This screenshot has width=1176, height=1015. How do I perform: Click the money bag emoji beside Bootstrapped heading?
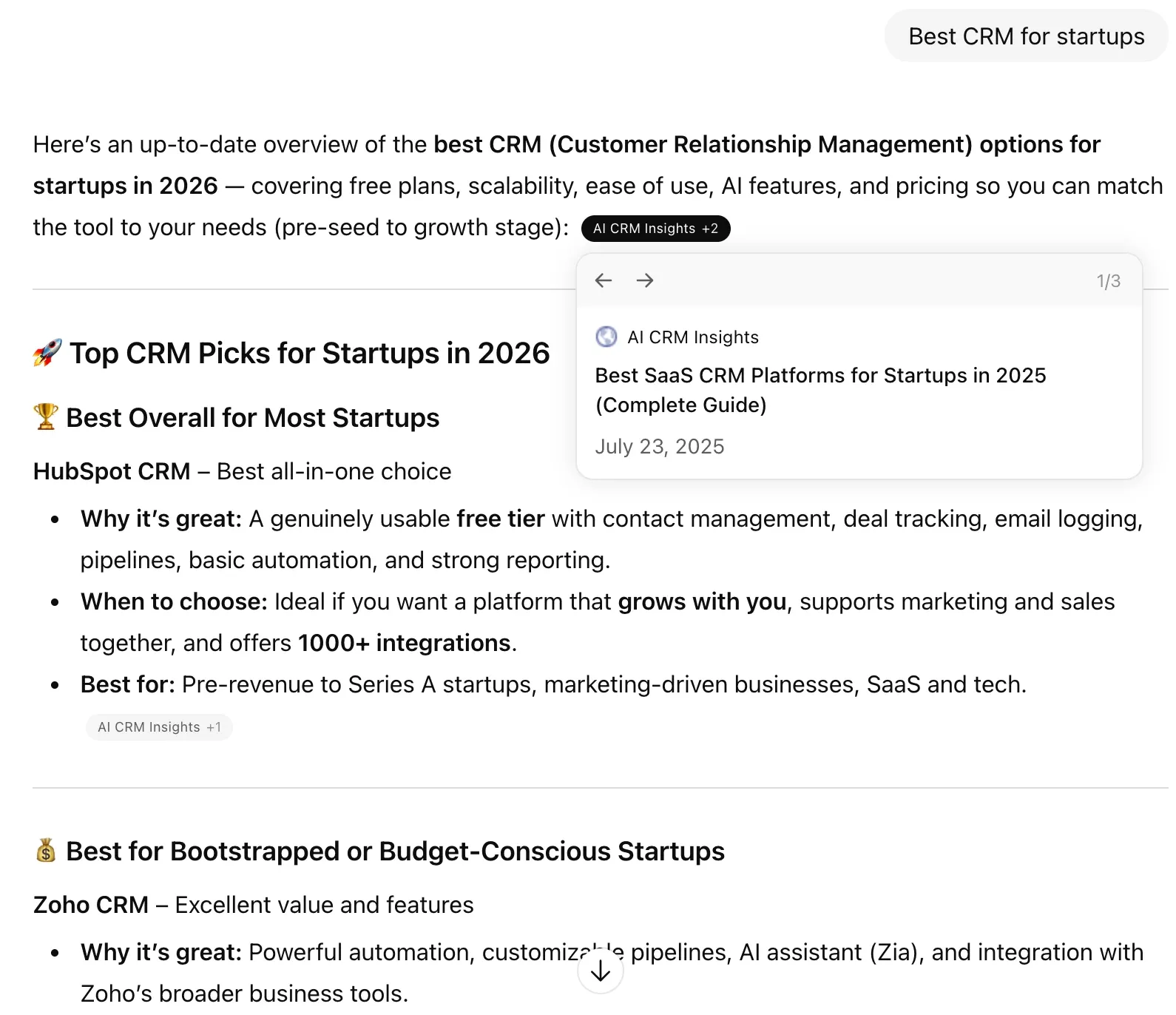[x=46, y=851]
